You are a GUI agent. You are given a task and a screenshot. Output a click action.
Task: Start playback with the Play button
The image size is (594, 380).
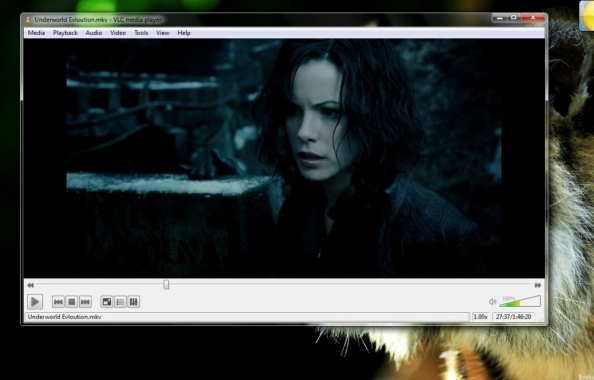[35, 302]
